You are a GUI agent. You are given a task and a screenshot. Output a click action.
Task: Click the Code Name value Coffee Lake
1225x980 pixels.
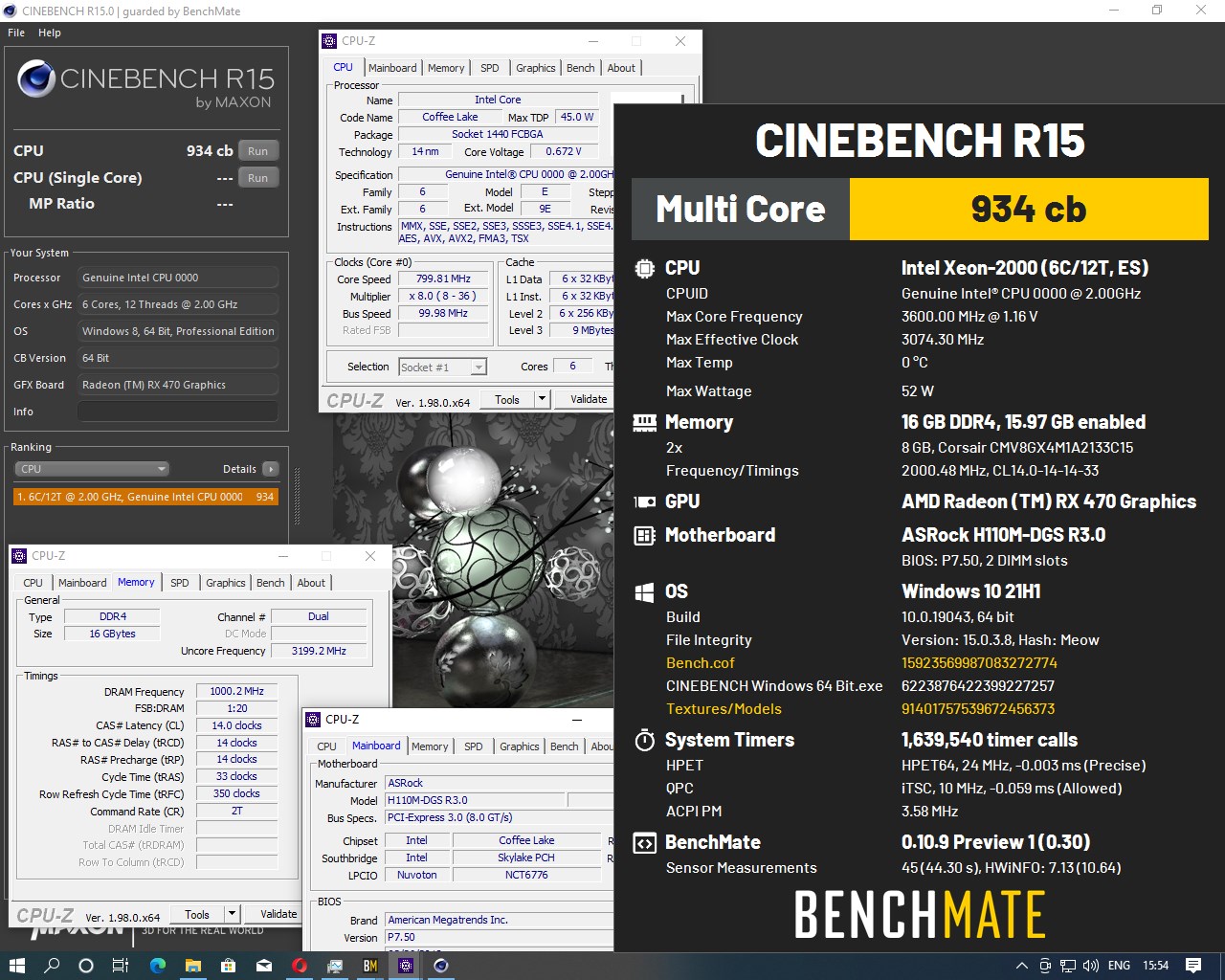tap(450, 117)
